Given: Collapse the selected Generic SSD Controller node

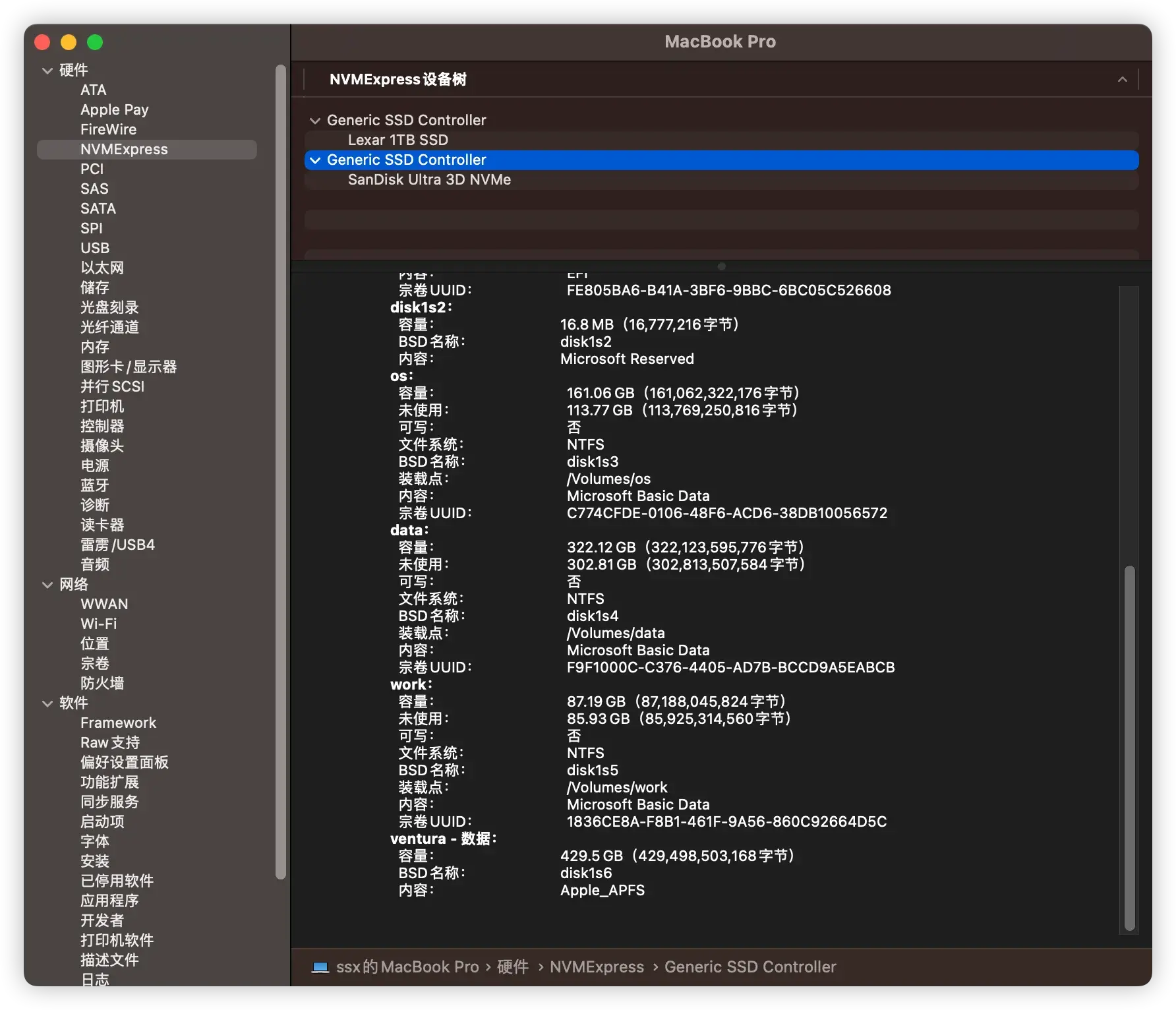Looking at the screenshot, I should click(x=315, y=160).
